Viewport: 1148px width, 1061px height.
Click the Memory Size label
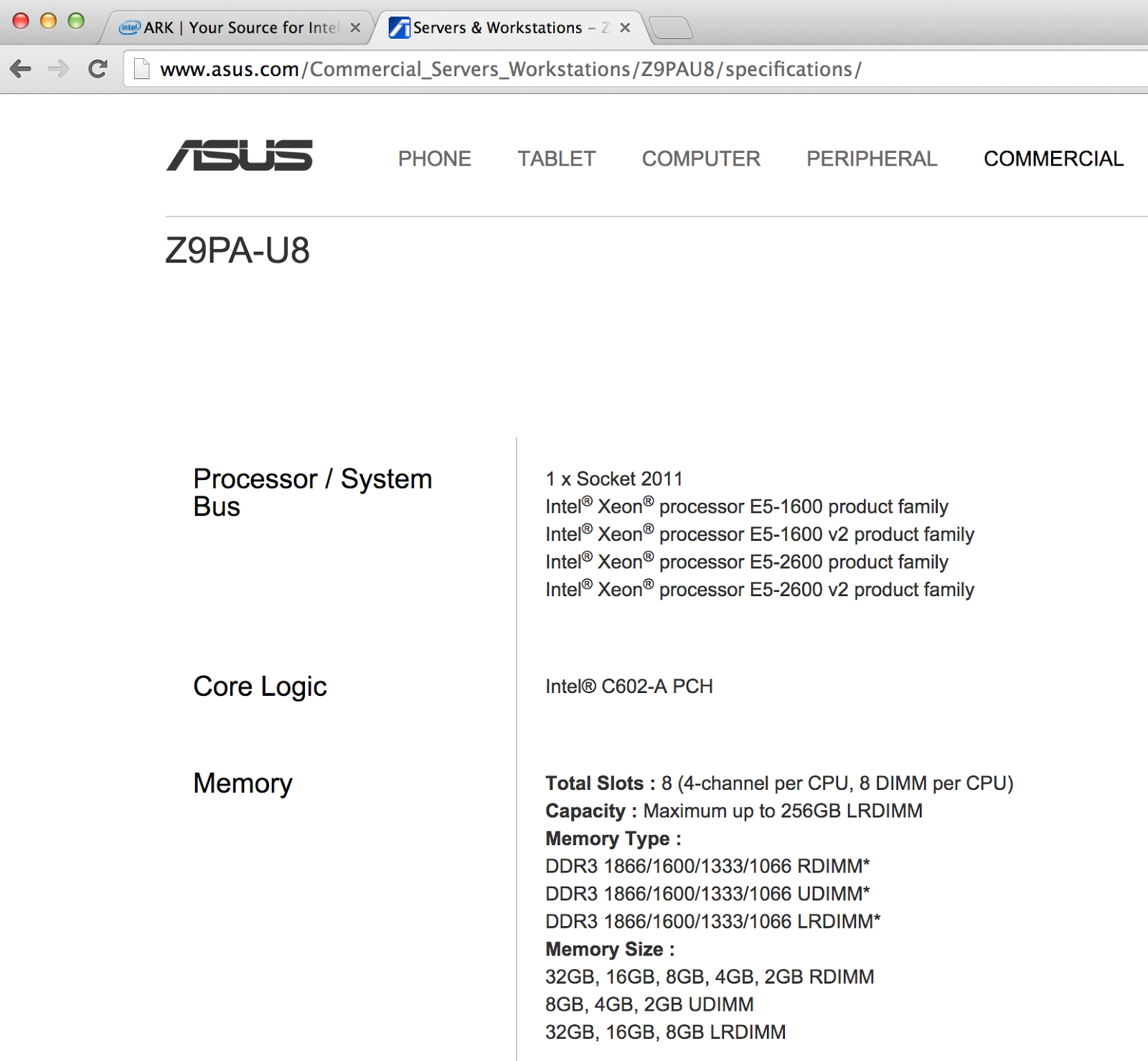click(x=610, y=949)
